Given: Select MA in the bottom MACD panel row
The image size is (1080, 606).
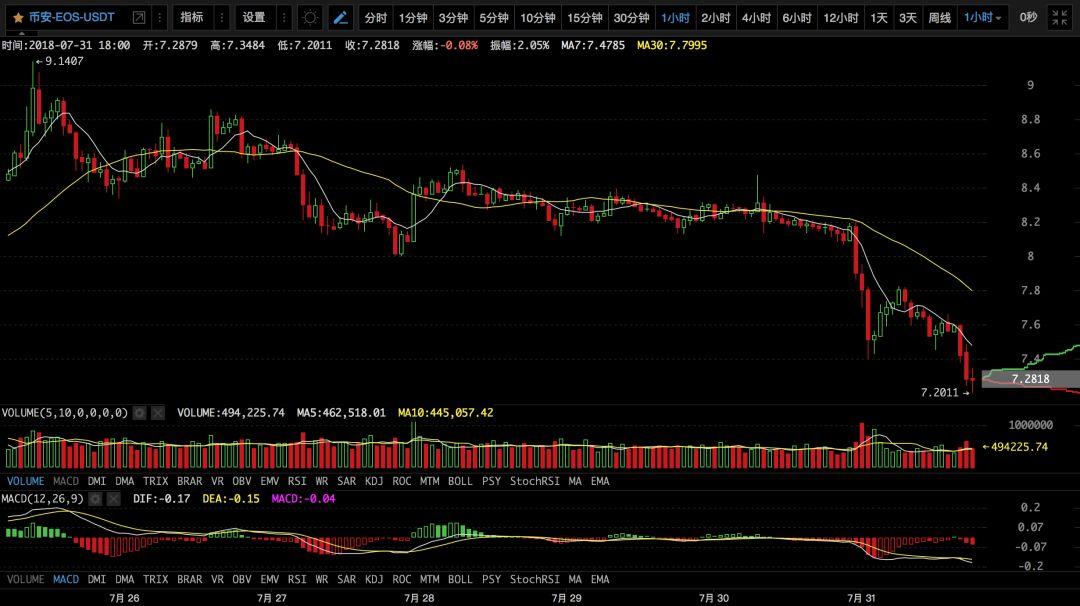Looking at the screenshot, I should [x=575, y=579].
